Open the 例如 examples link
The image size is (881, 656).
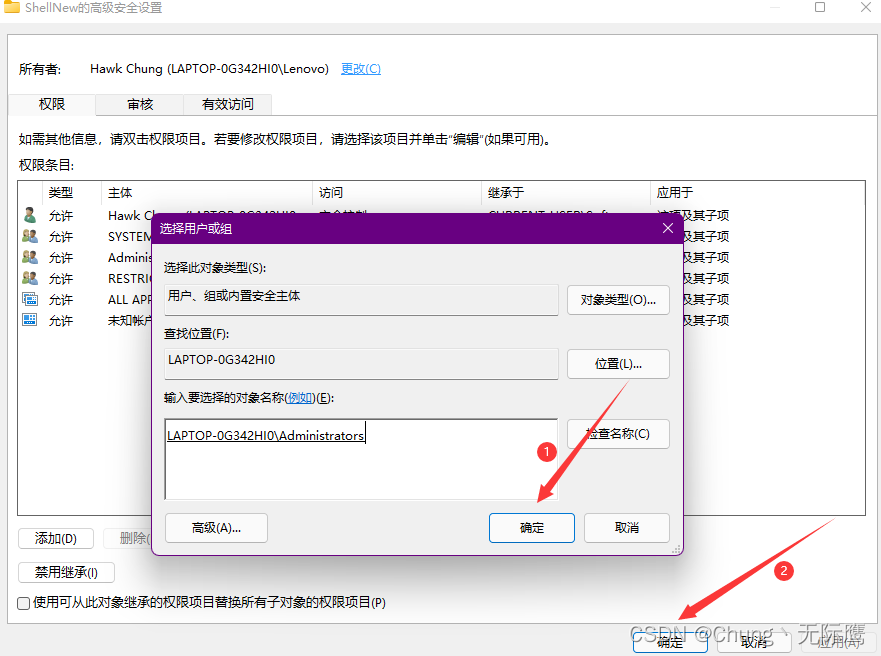(x=299, y=398)
